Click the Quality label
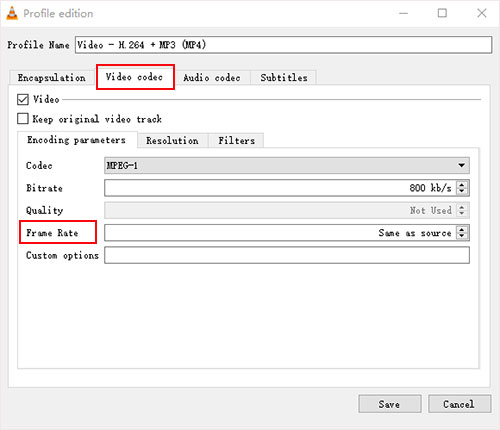 pos(45,210)
